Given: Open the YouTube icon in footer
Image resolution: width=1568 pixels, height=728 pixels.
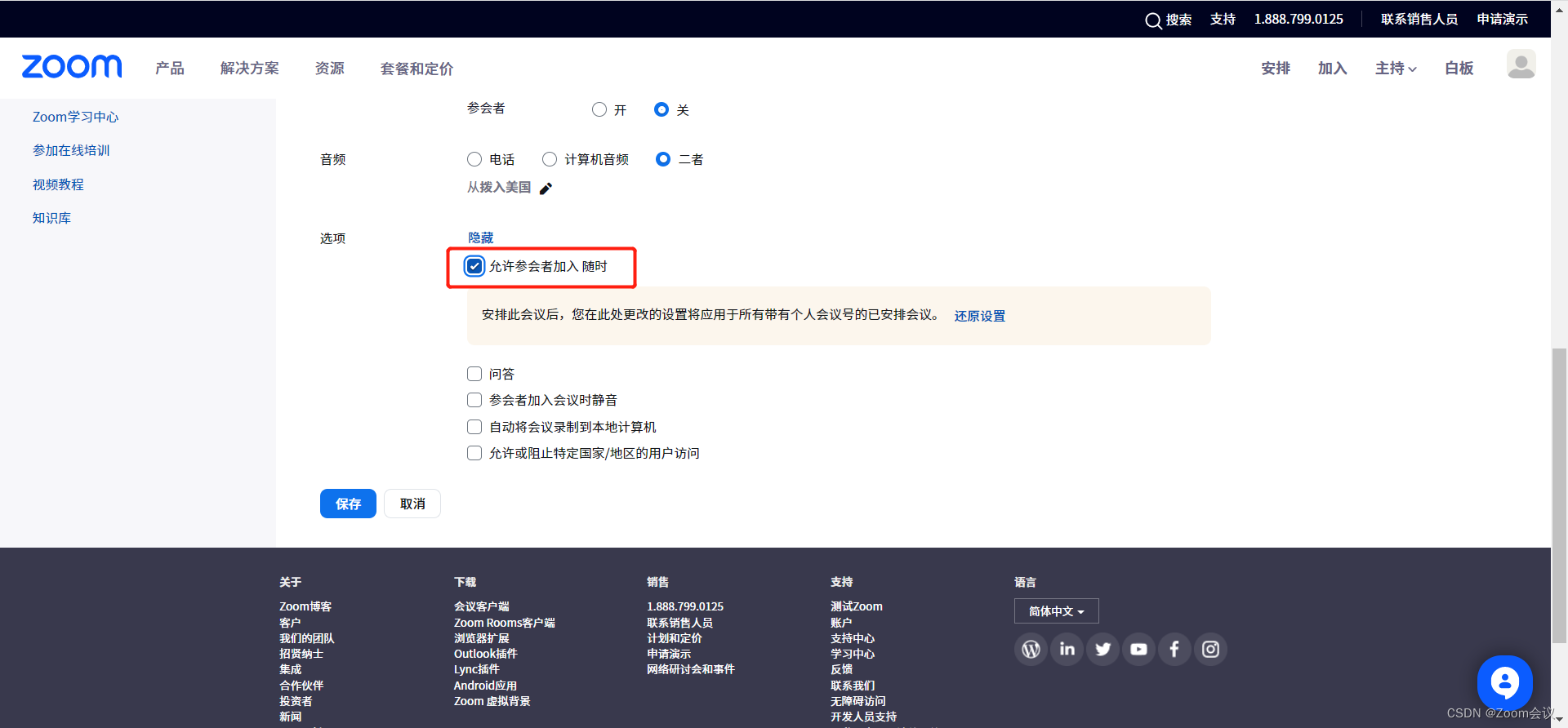Looking at the screenshot, I should (x=1138, y=650).
